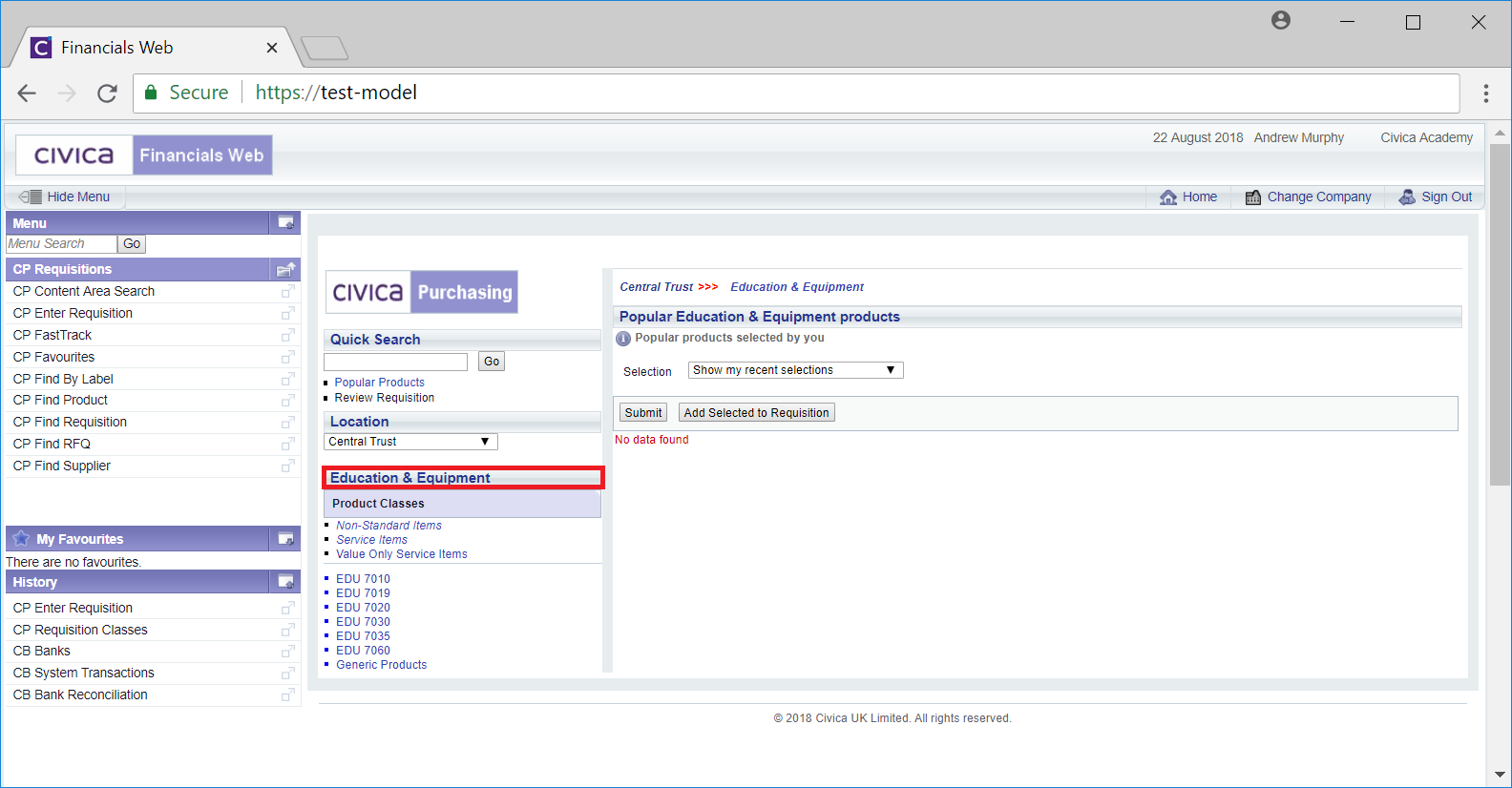Collapse the History panel icon
This screenshot has height=788, width=1512.
click(x=285, y=581)
